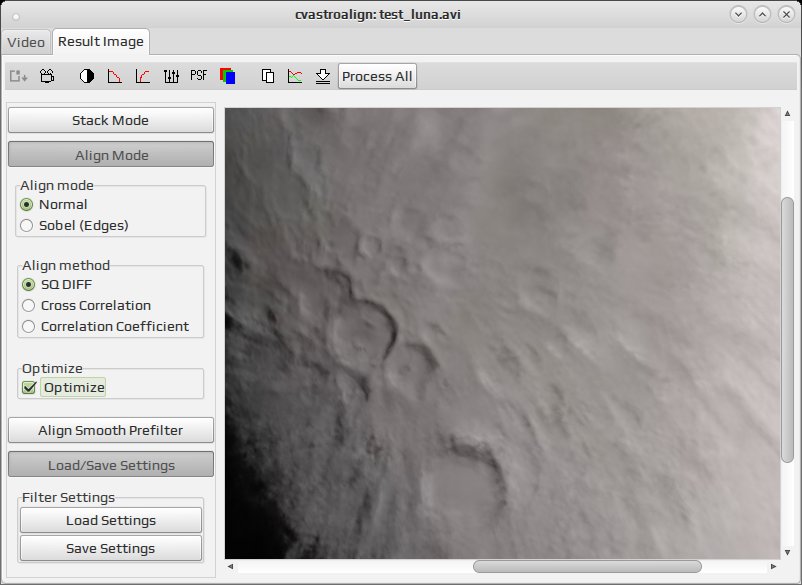Image resolution: width=802 pixels, height=585 pixels.
Task: Click the Process All button
Action: pyautogui.click(x=377, y=76)
